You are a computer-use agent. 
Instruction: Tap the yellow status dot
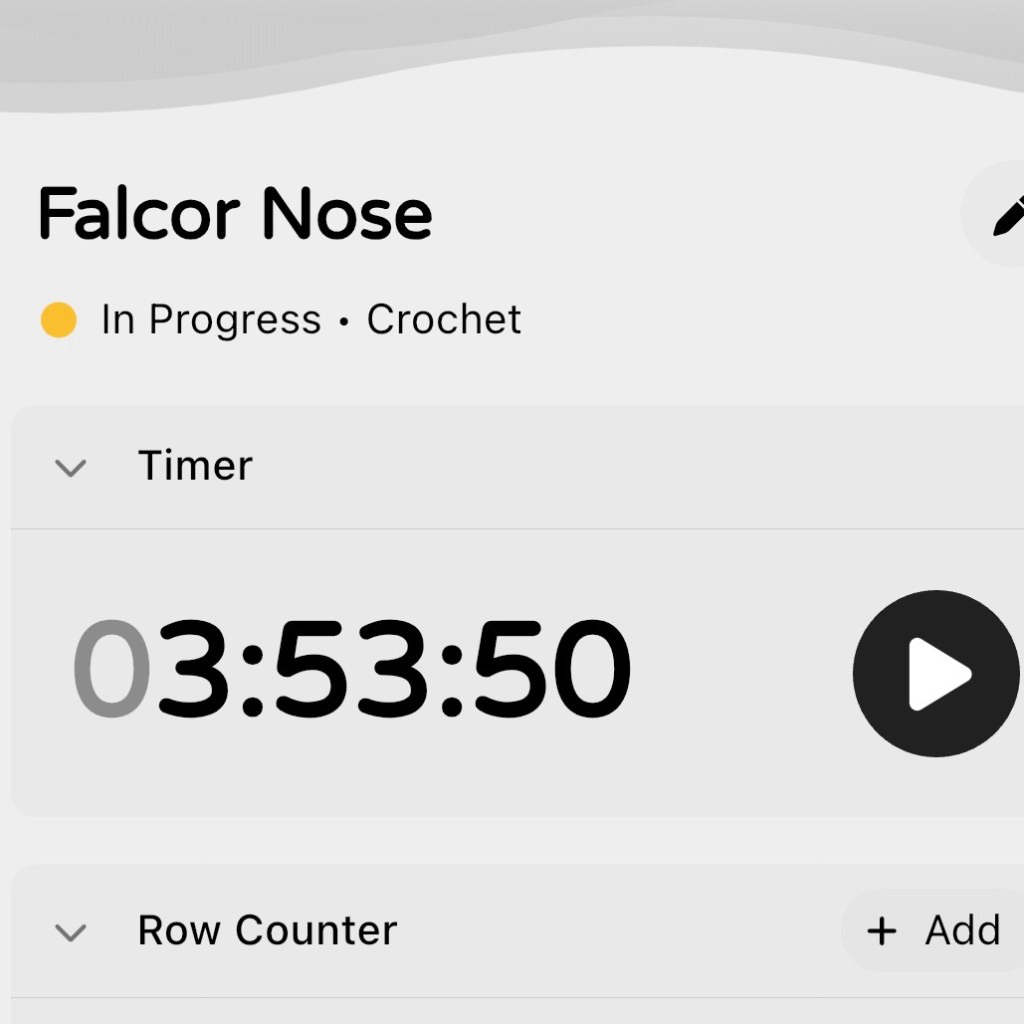[58, 321]
